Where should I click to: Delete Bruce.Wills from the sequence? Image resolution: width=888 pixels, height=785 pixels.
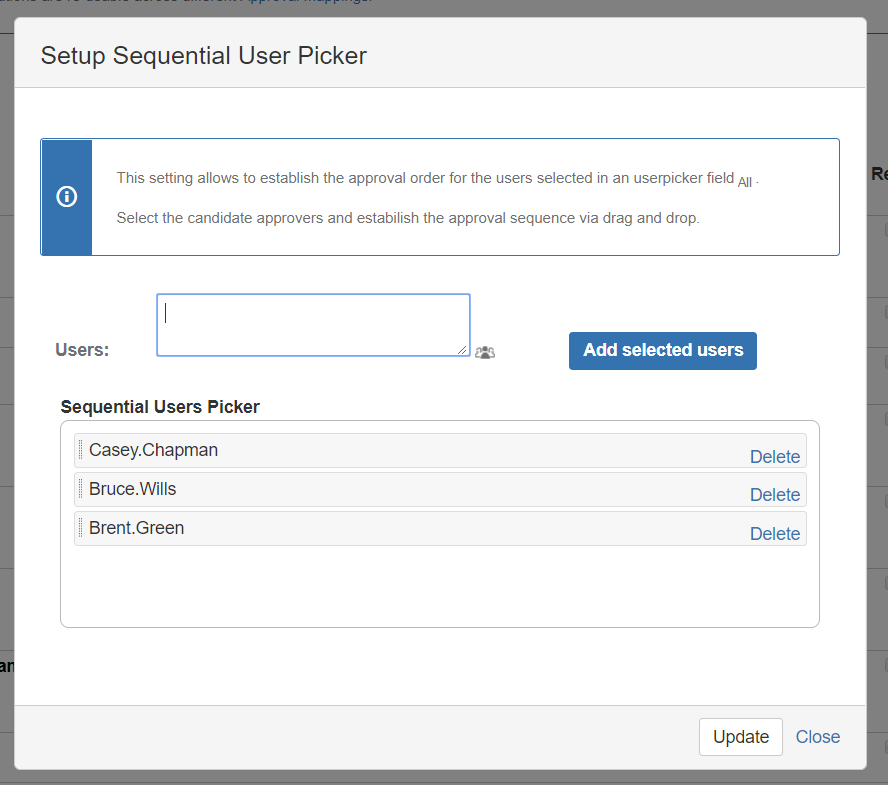(775, 495)
